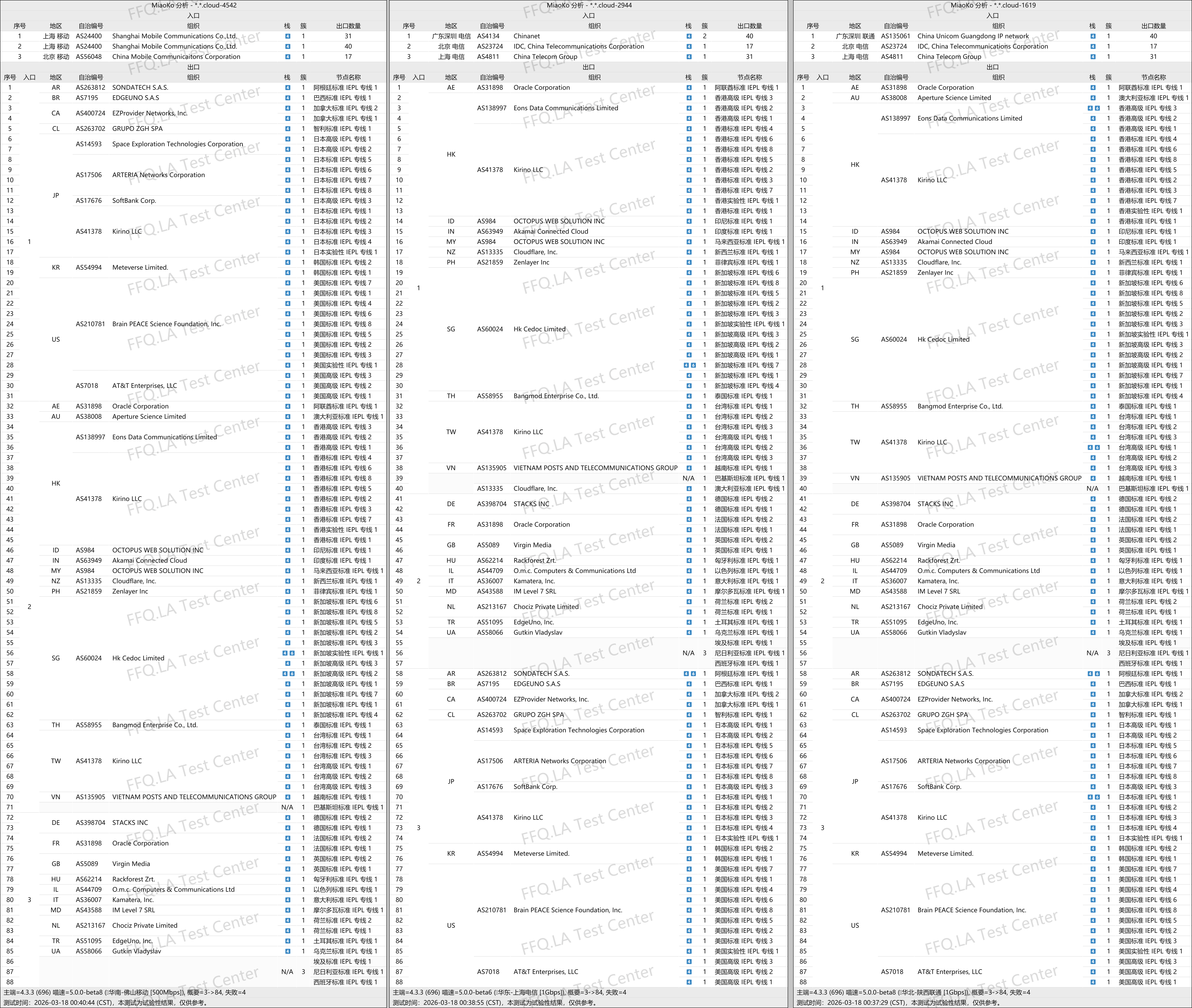
Task: Click the "AS4134" ASN cell
Action: [488, 36]
